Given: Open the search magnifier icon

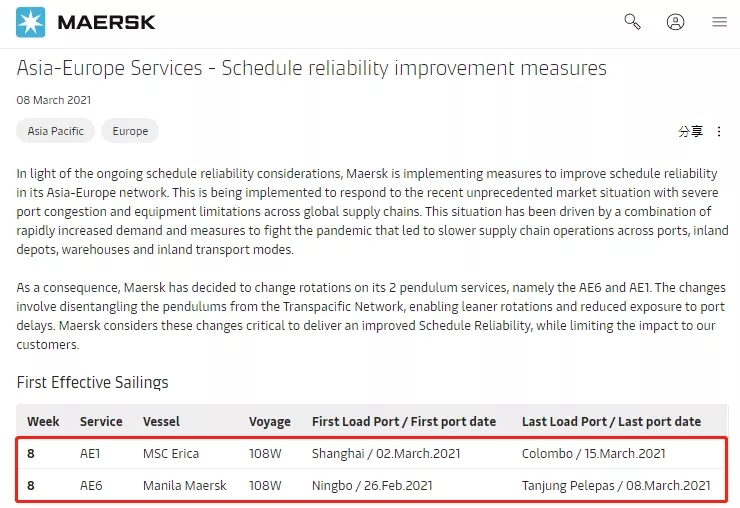Looking at the screenshot, I should pos(632,22).
